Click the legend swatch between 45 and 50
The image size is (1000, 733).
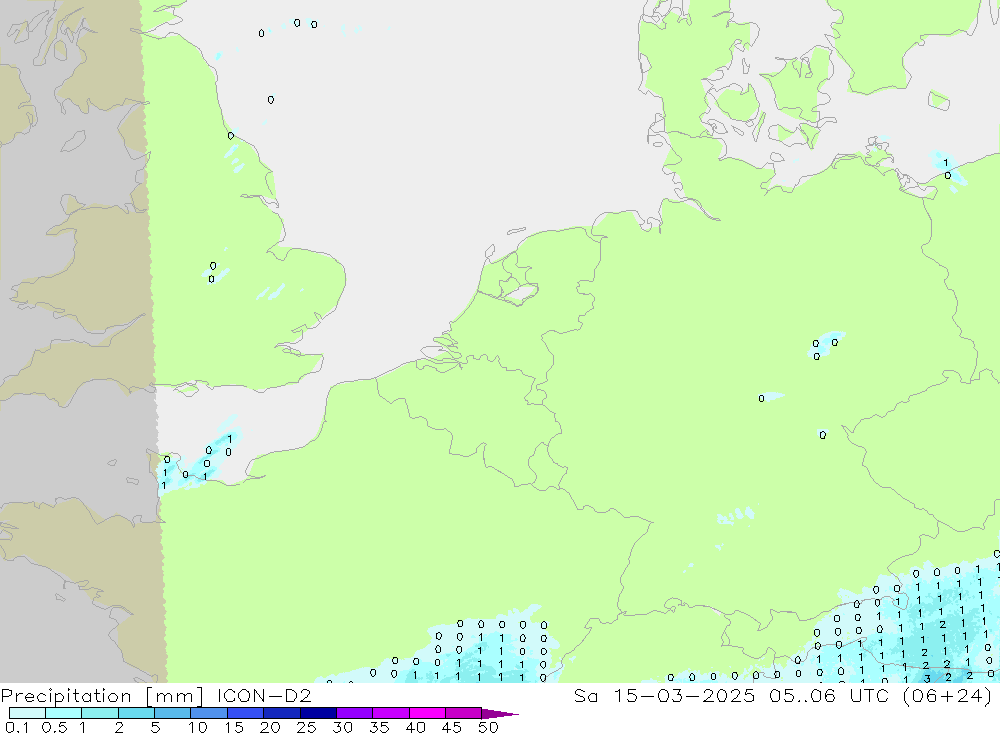tap(464, 713)
